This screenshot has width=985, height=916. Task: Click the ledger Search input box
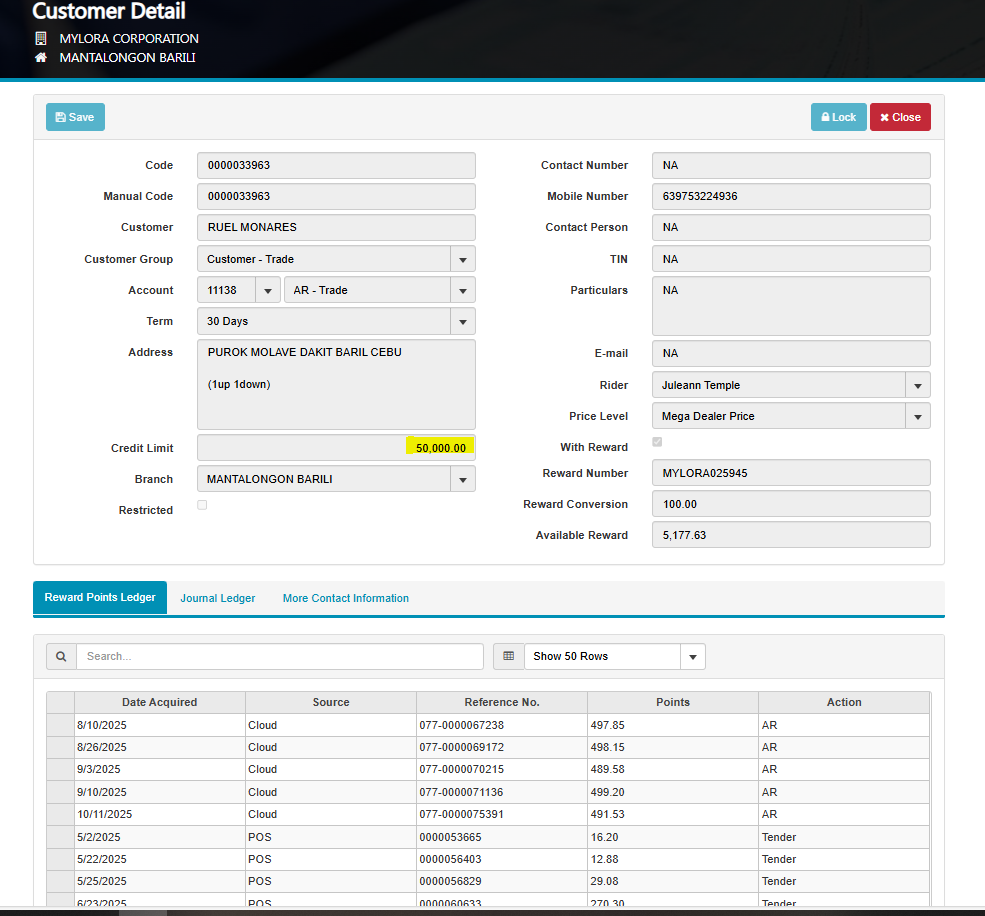pyautogui.click(x=279, y=657)
